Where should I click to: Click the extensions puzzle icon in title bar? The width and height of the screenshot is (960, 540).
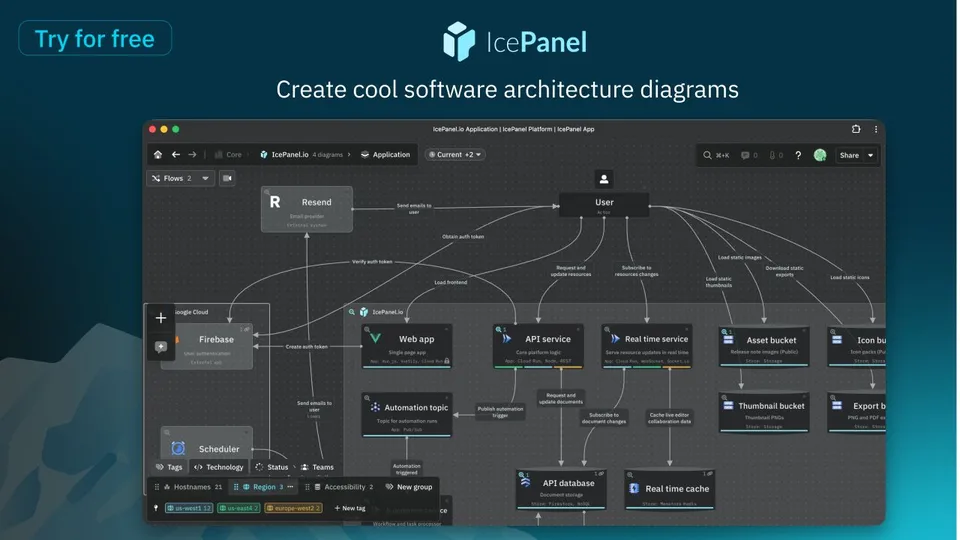856,129
